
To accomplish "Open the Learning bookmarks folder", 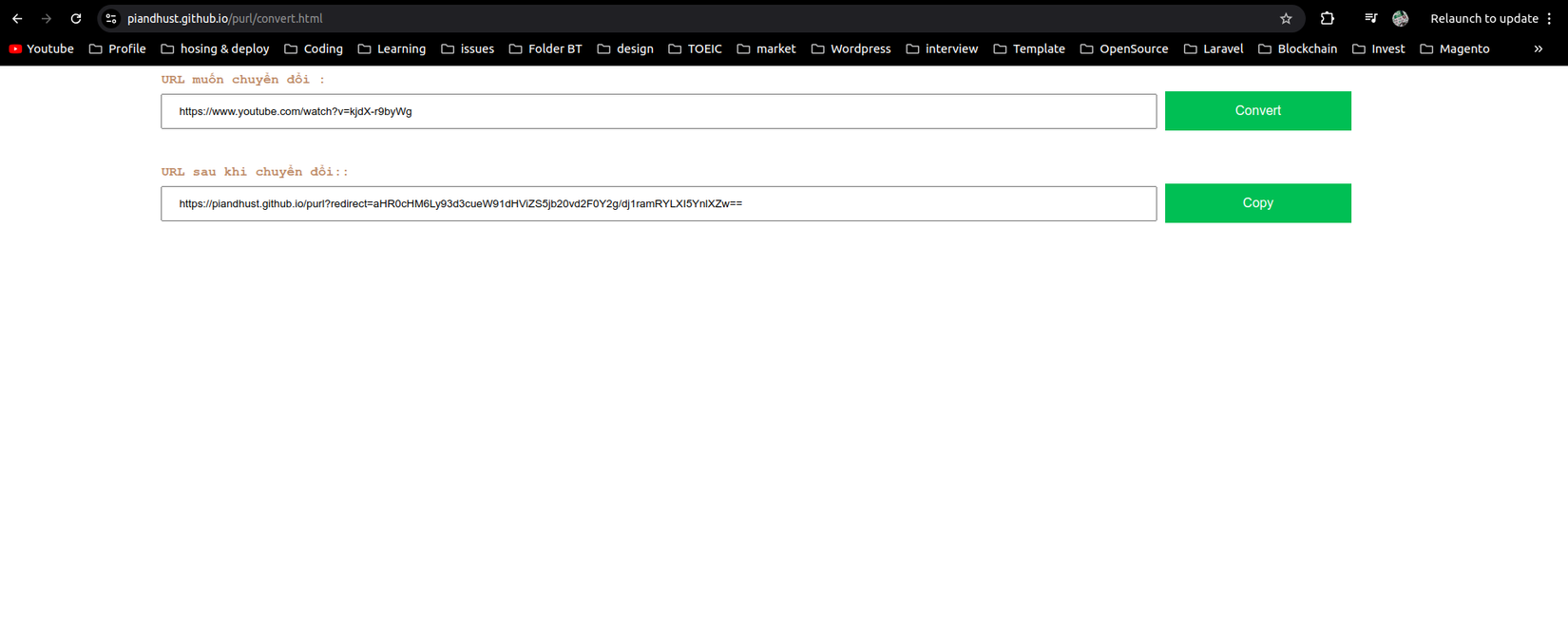I will [x=392, y=48].
